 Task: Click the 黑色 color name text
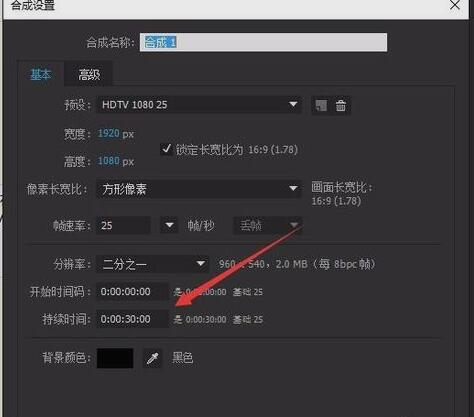182,358
